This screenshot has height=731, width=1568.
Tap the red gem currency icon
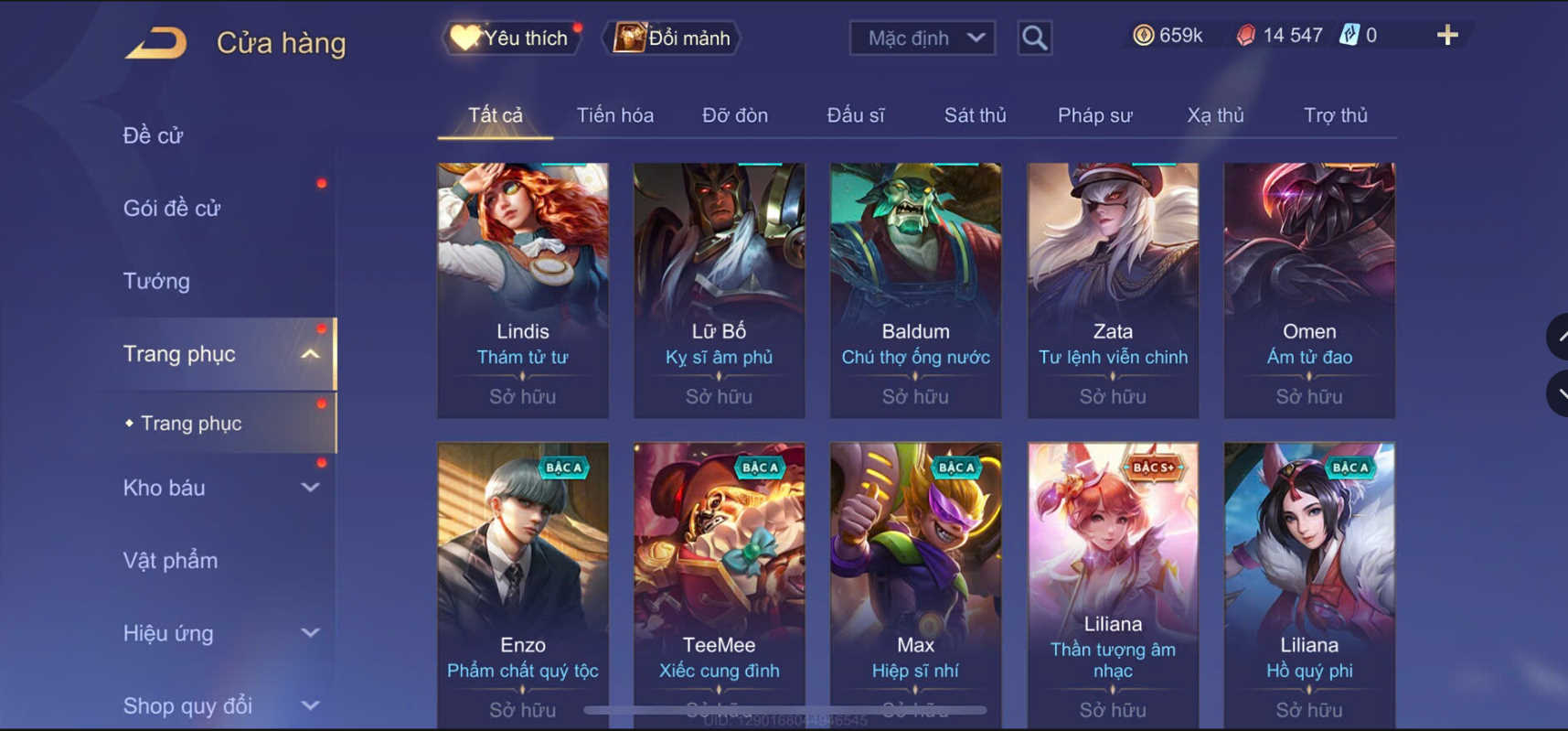tap(1245, 36)
